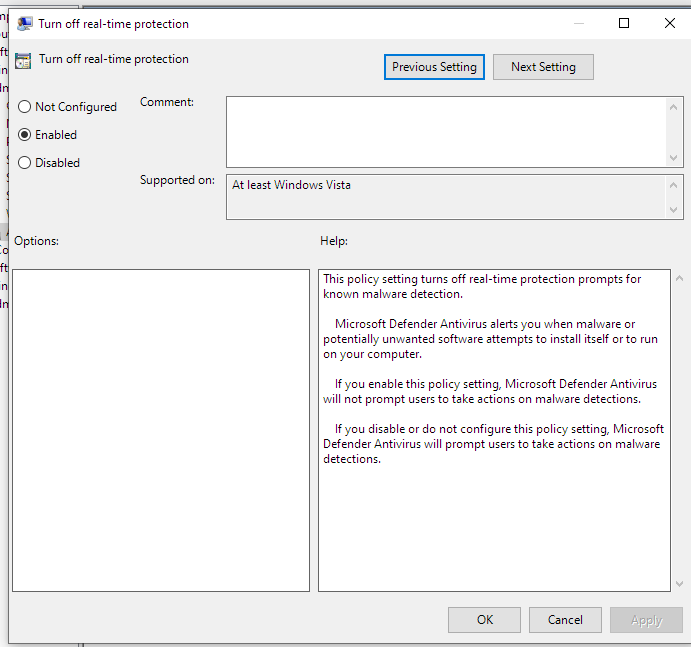The width and height of the screenshot is (691, 647).
Task: Close the real-time protection dialog
Action: (670, 23)
